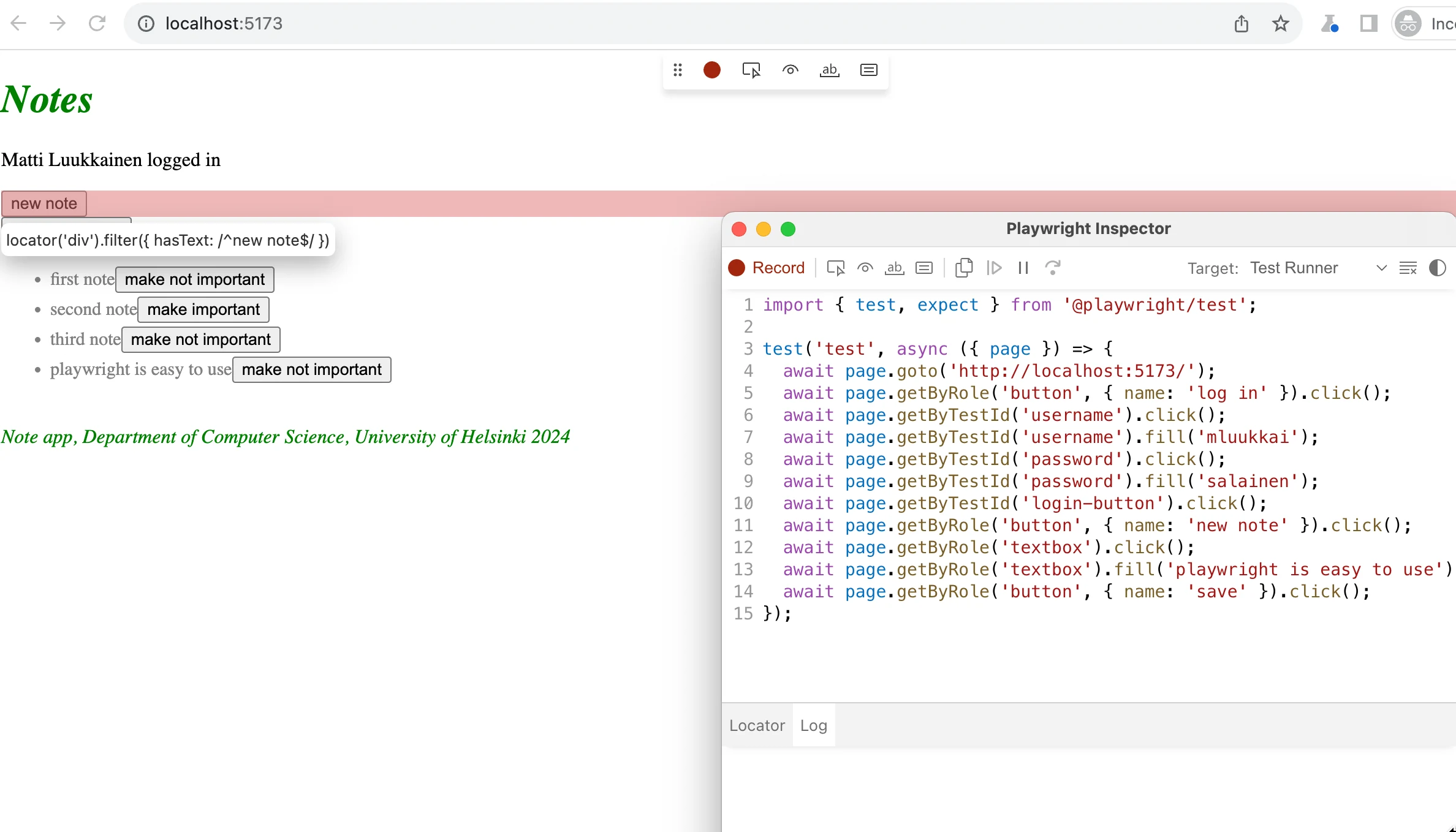Go back with browser back arrow
This screenshot has height=832, width=1456.
(18, 23)
